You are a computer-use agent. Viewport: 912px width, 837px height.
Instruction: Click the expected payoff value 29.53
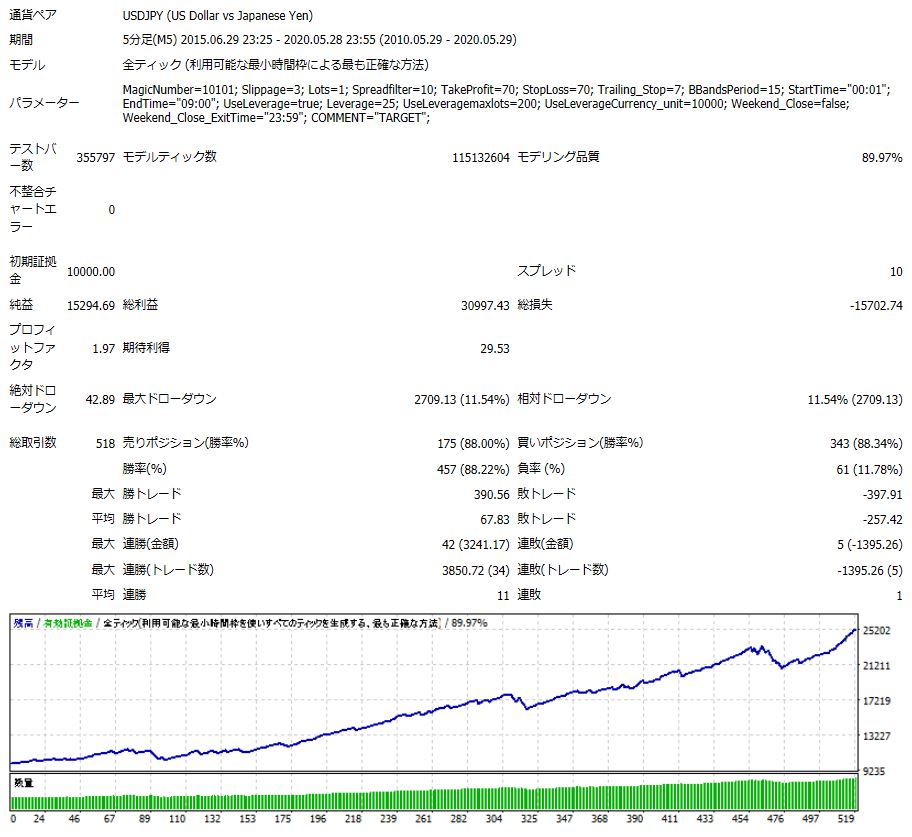click(x=495, y=349)
